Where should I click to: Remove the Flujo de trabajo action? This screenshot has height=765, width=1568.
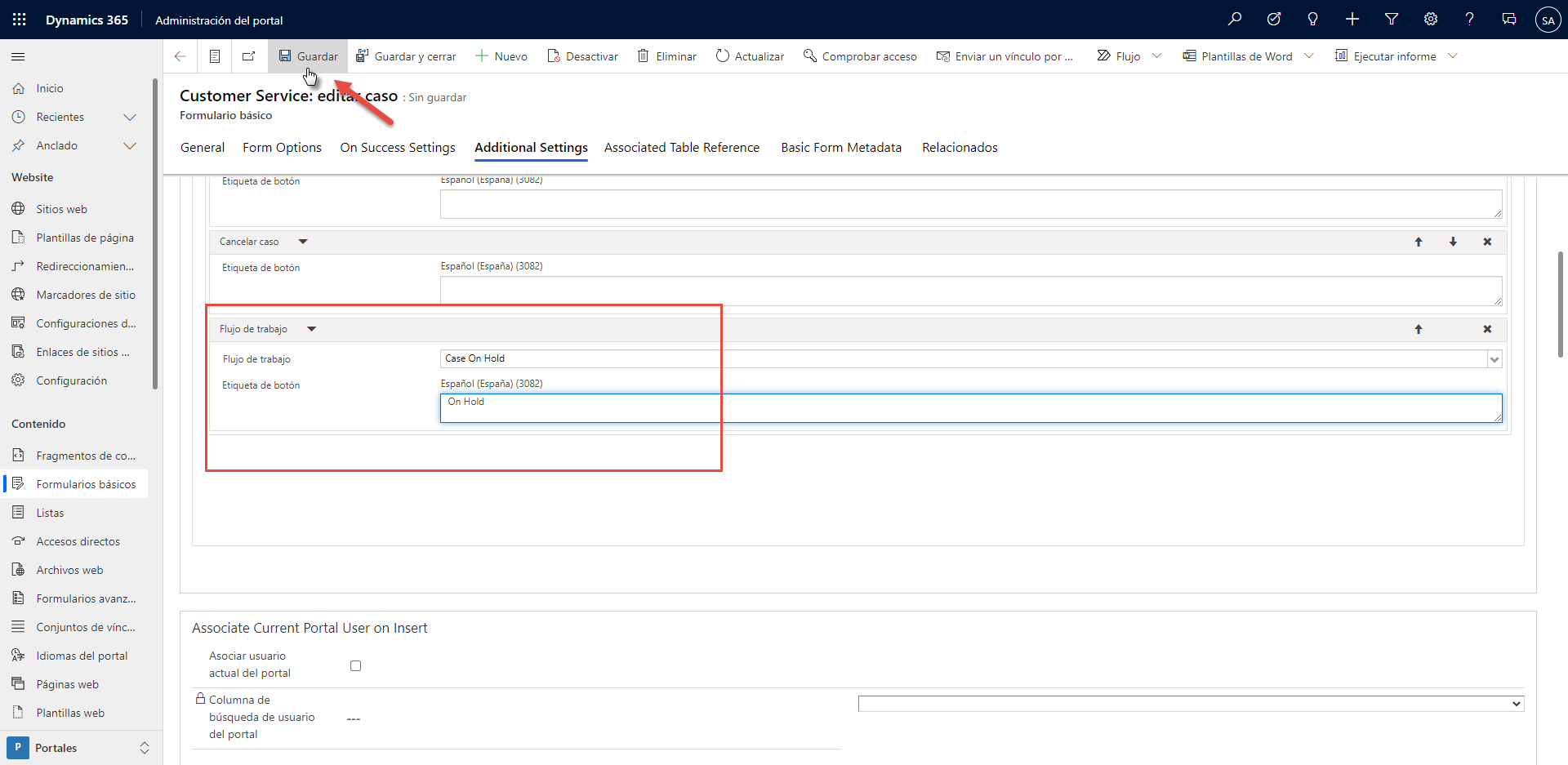(1487, 329)
